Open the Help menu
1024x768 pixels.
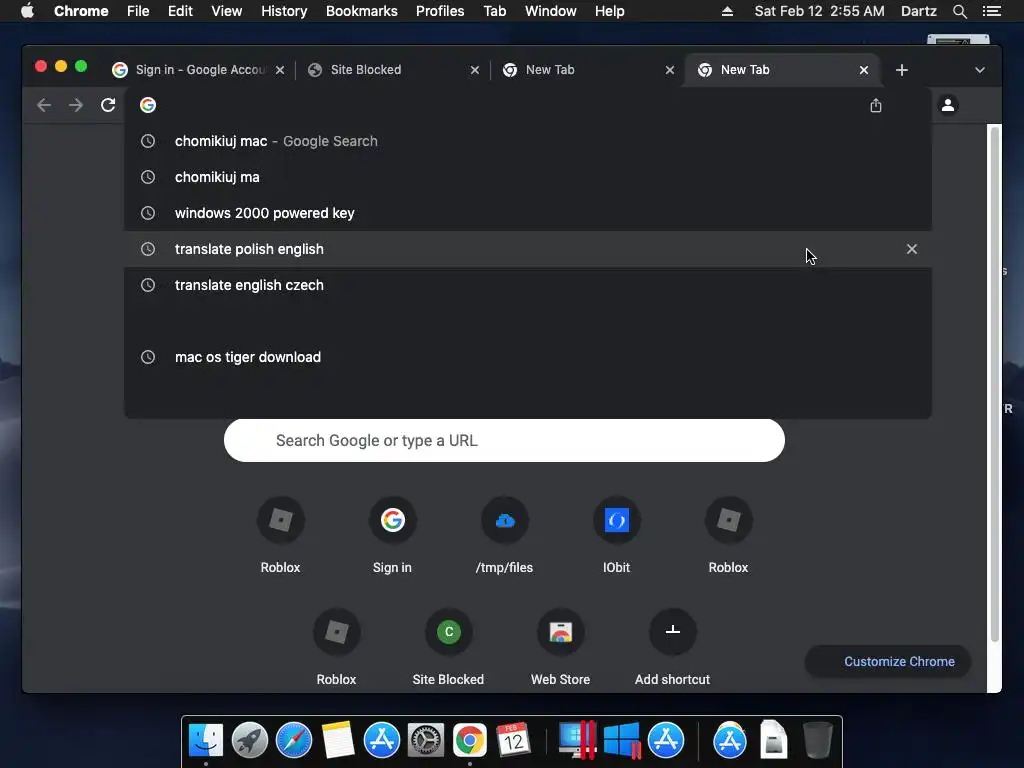coord(609,11)
